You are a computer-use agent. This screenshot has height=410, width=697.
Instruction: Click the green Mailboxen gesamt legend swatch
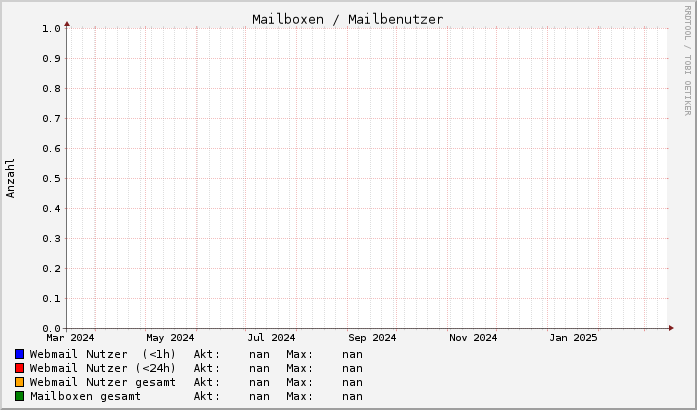click(x=20, y=396)
